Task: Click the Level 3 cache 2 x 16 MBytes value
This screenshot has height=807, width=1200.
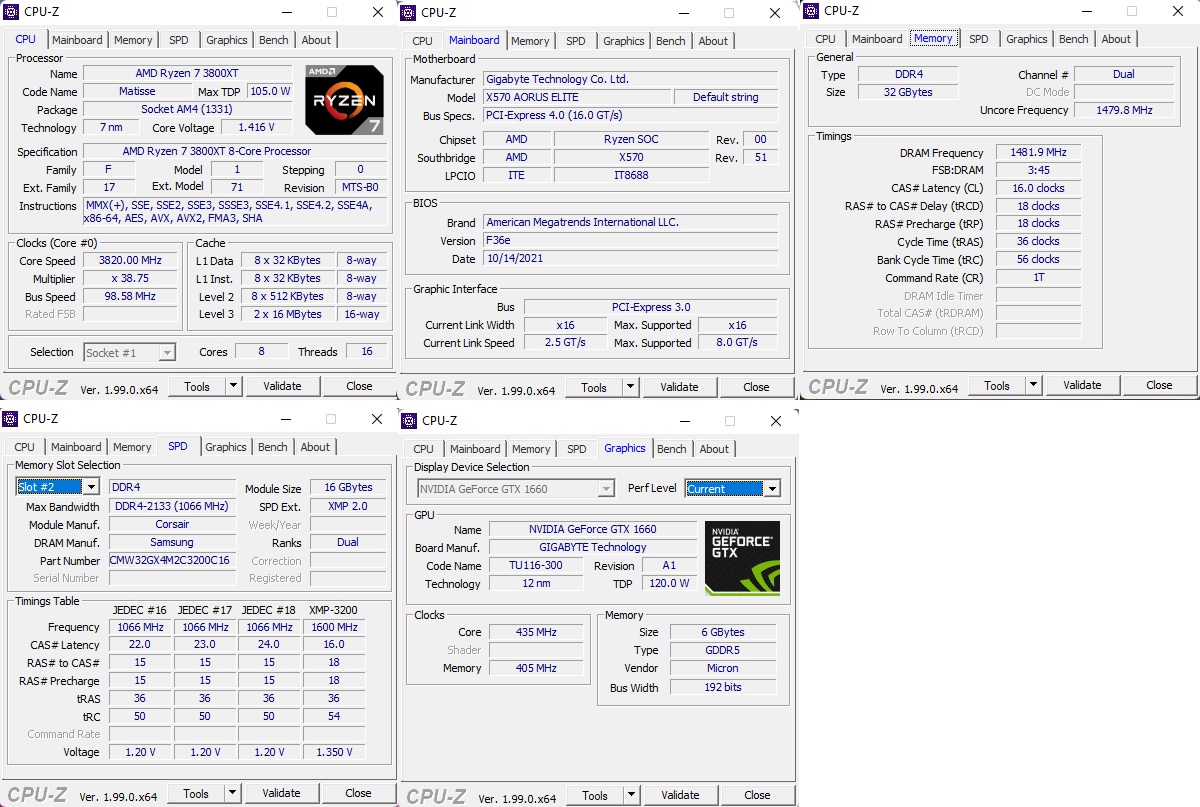Action: tap(287, 314)
